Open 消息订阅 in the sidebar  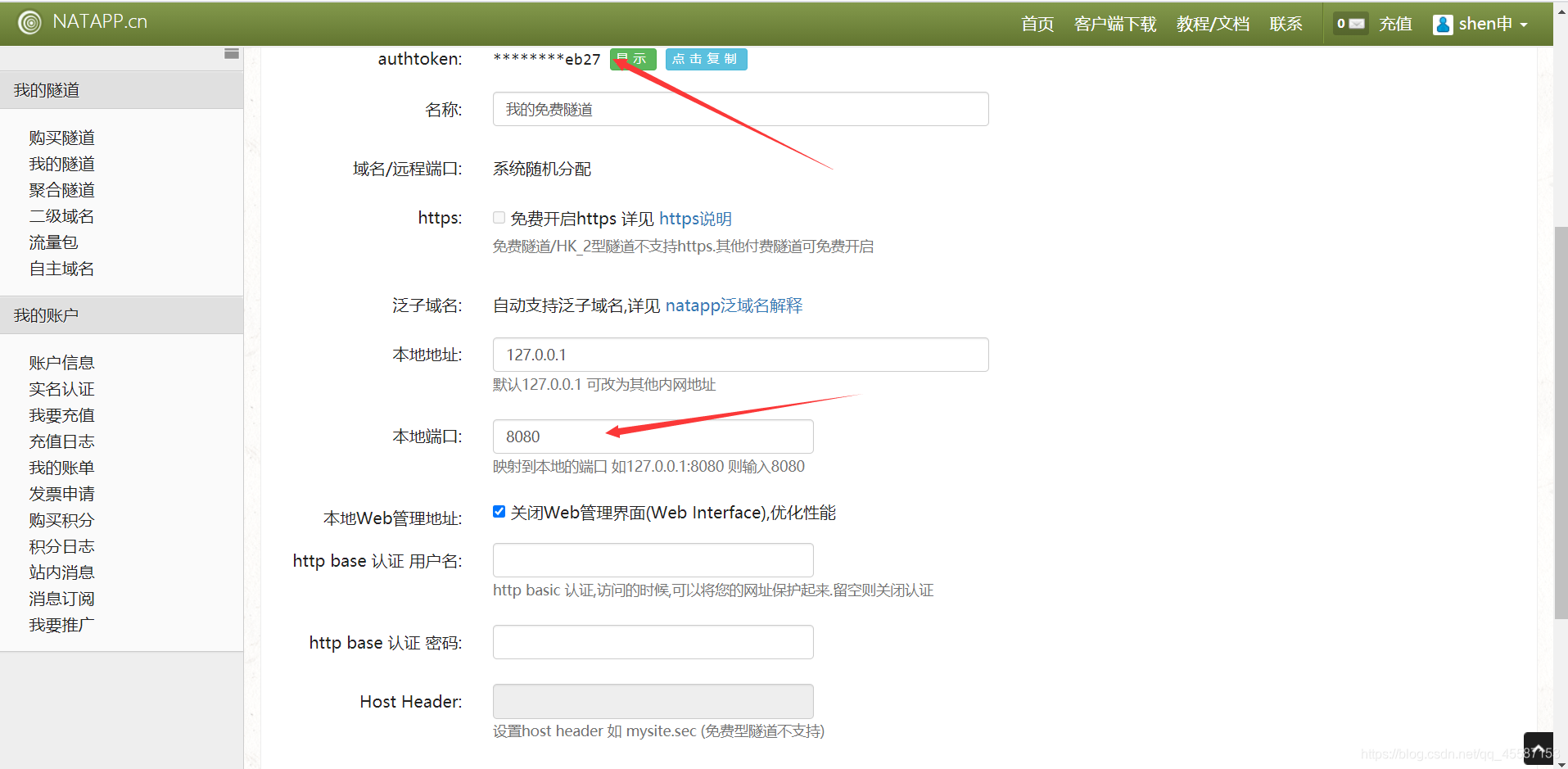tap(61, 599)
